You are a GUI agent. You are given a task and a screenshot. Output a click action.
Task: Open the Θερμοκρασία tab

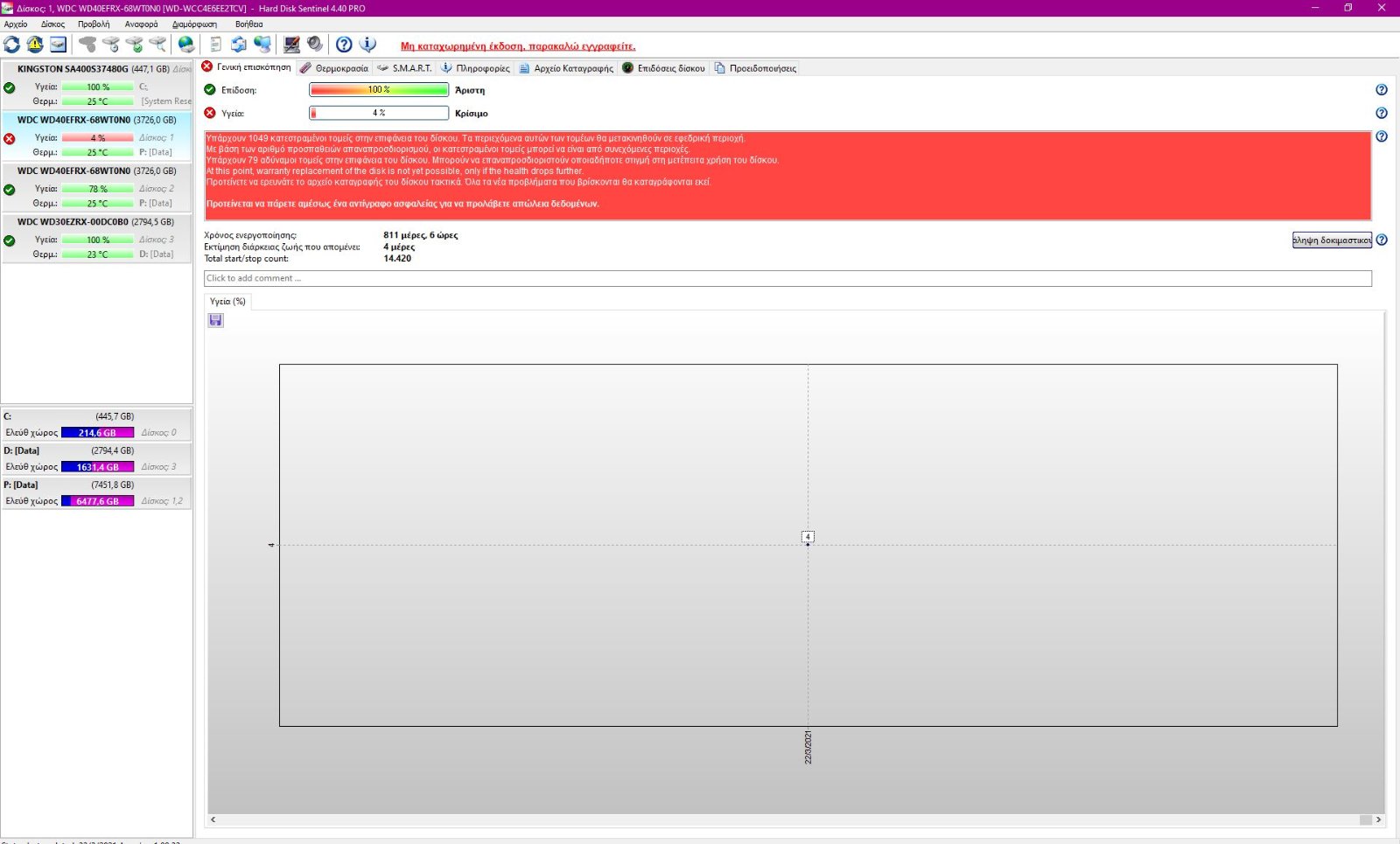click(334, 68)
